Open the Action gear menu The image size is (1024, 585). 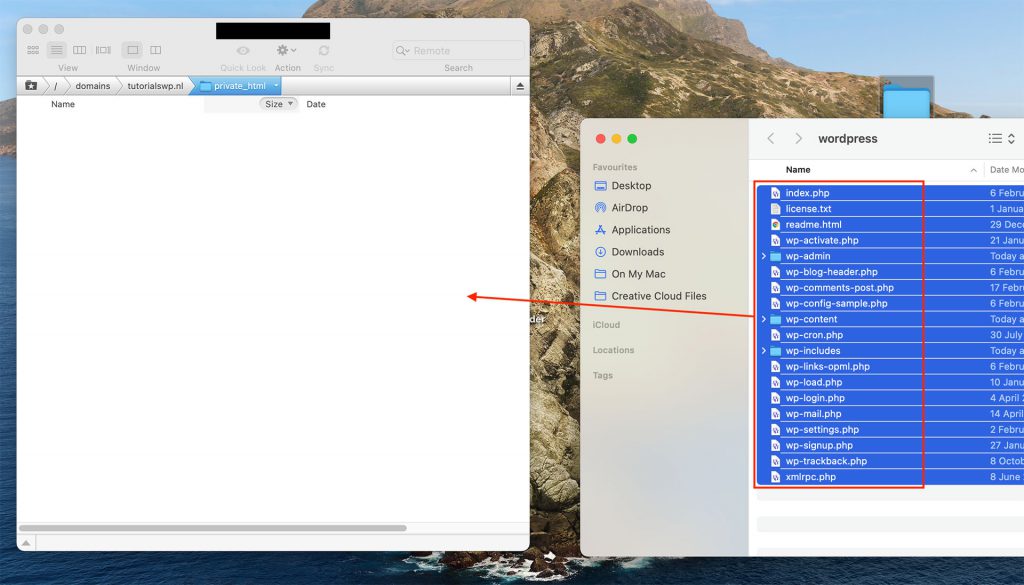(287, 50)
